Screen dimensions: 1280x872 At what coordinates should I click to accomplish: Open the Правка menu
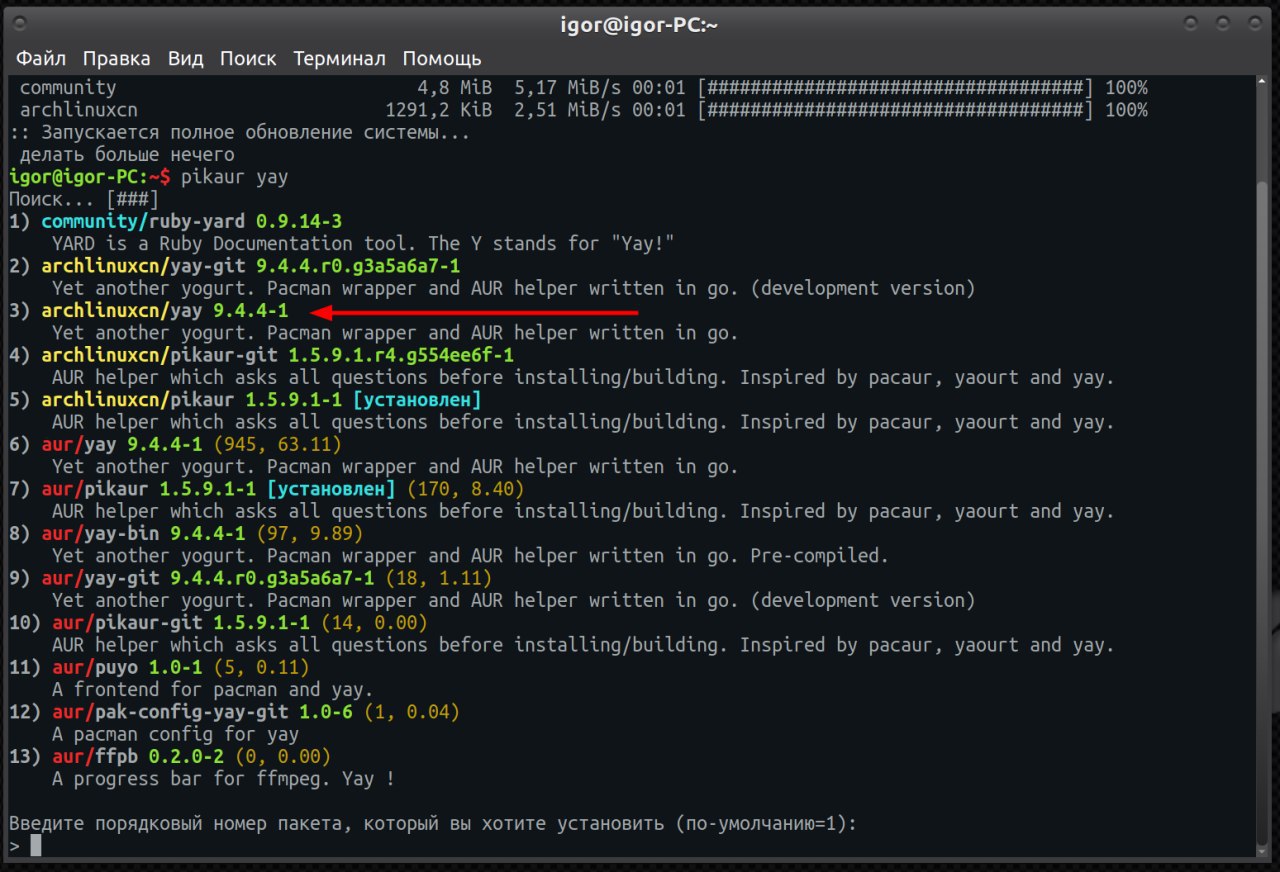[116, 58]
